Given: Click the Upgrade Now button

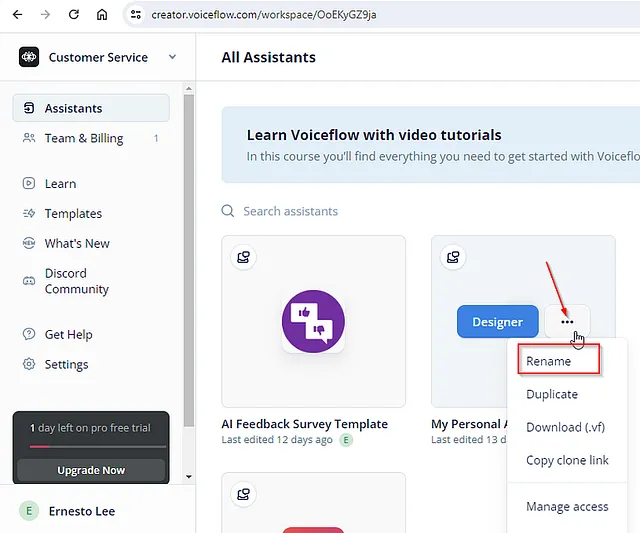Looking at the screenshot, I should pos(91,470).
